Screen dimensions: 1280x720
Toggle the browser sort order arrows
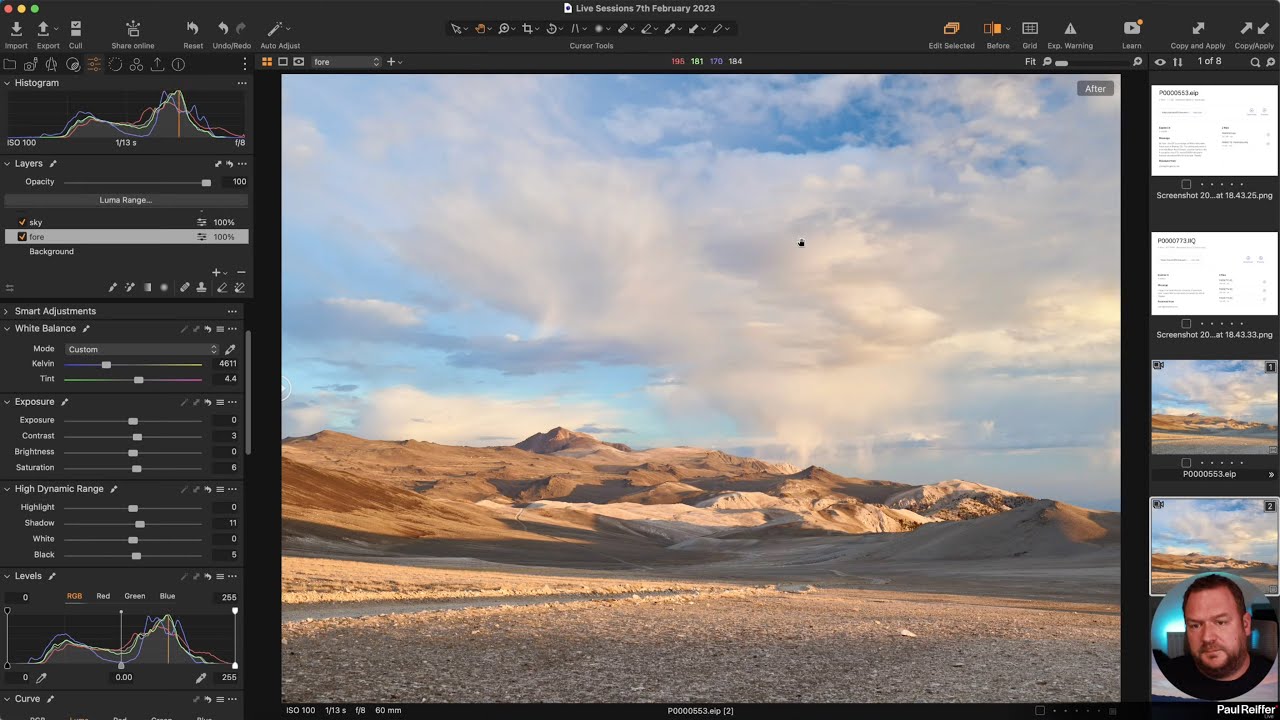[1178, 62]
